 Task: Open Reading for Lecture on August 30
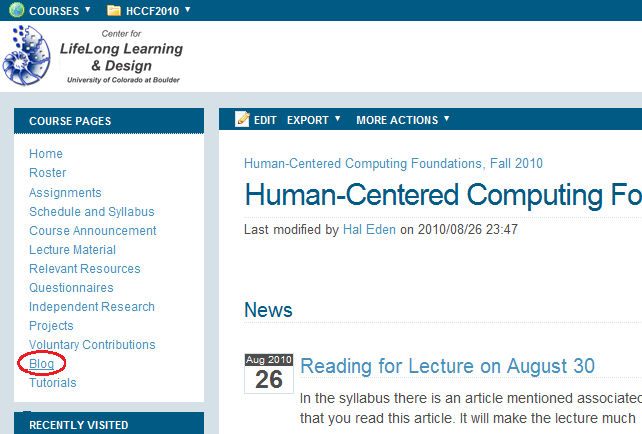(447, 366)
